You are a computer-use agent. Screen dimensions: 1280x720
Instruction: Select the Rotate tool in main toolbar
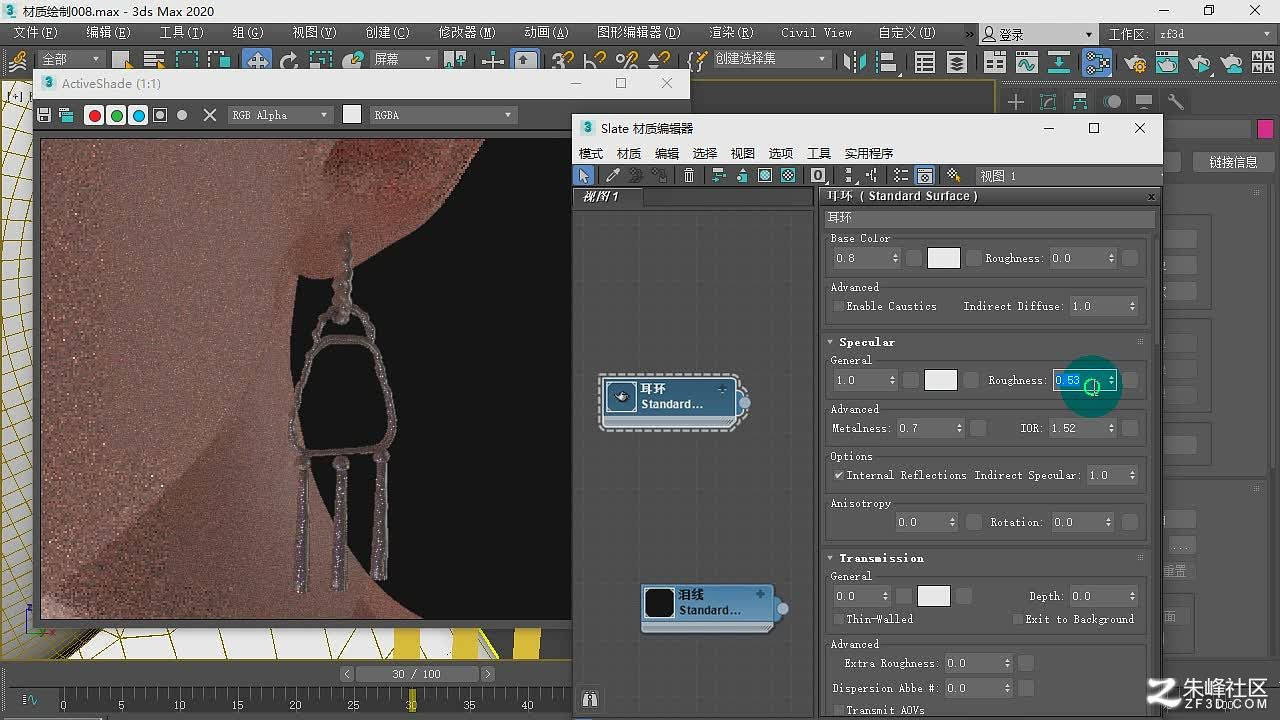[289, 61]
